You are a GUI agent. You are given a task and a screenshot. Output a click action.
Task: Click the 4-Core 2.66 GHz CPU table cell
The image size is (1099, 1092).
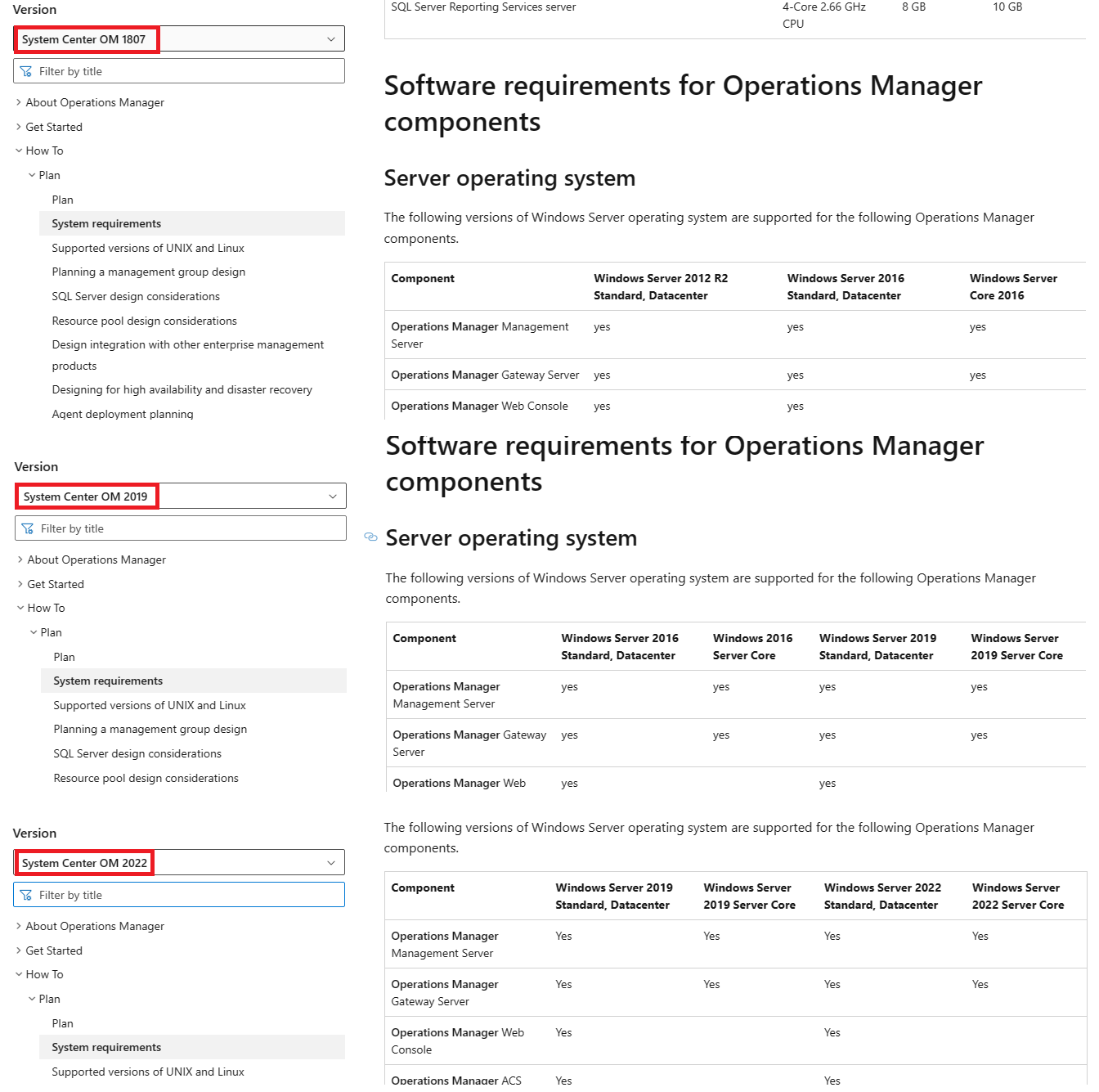coord(824,15)
